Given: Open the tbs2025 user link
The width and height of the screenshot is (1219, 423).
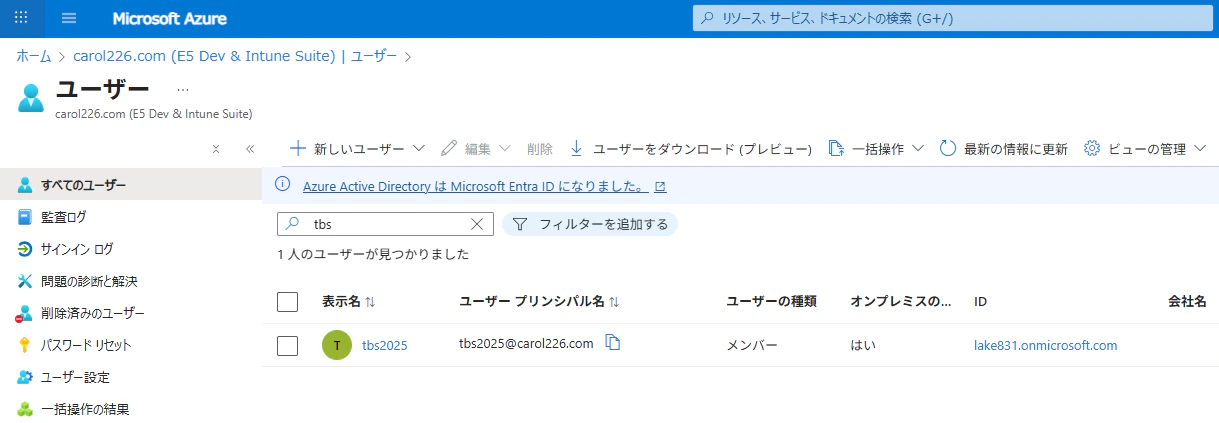Looking at the screenshot, I should point(385,345).
